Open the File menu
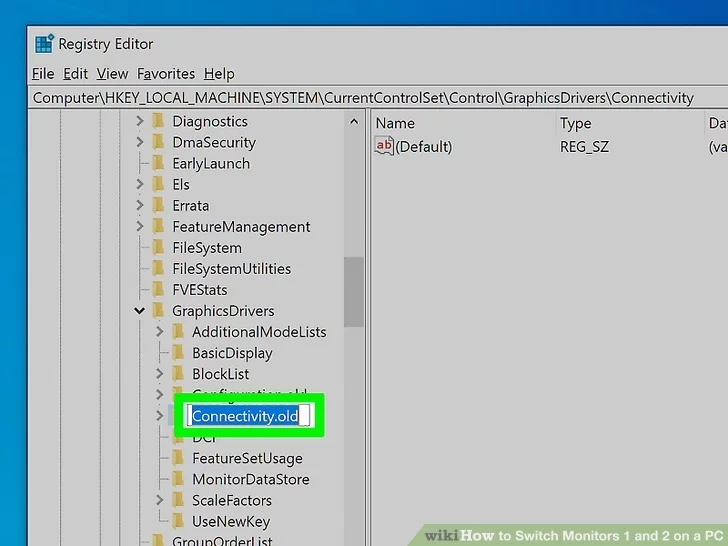Viewport: 728px width, 546px height. [43, 73]
